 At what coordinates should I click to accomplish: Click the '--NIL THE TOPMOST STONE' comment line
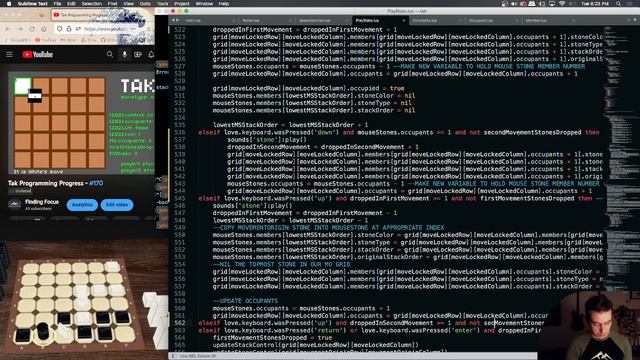[281, 264]
